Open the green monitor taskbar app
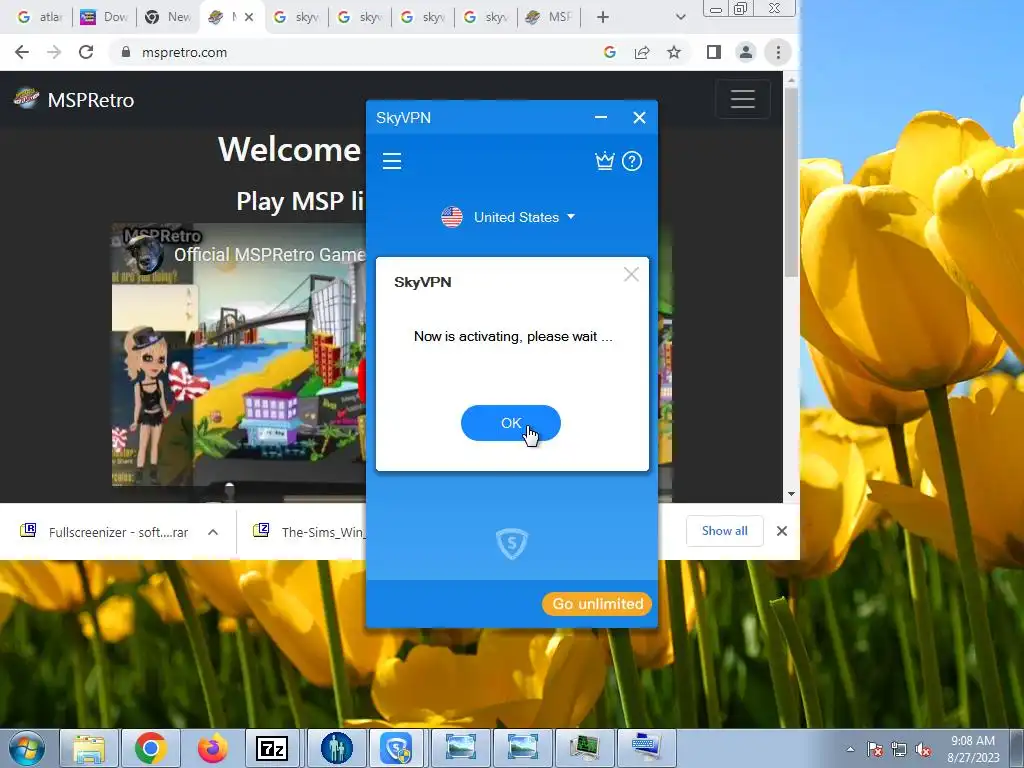Viewport: 1024px width, 768px height. pos(583,748)
